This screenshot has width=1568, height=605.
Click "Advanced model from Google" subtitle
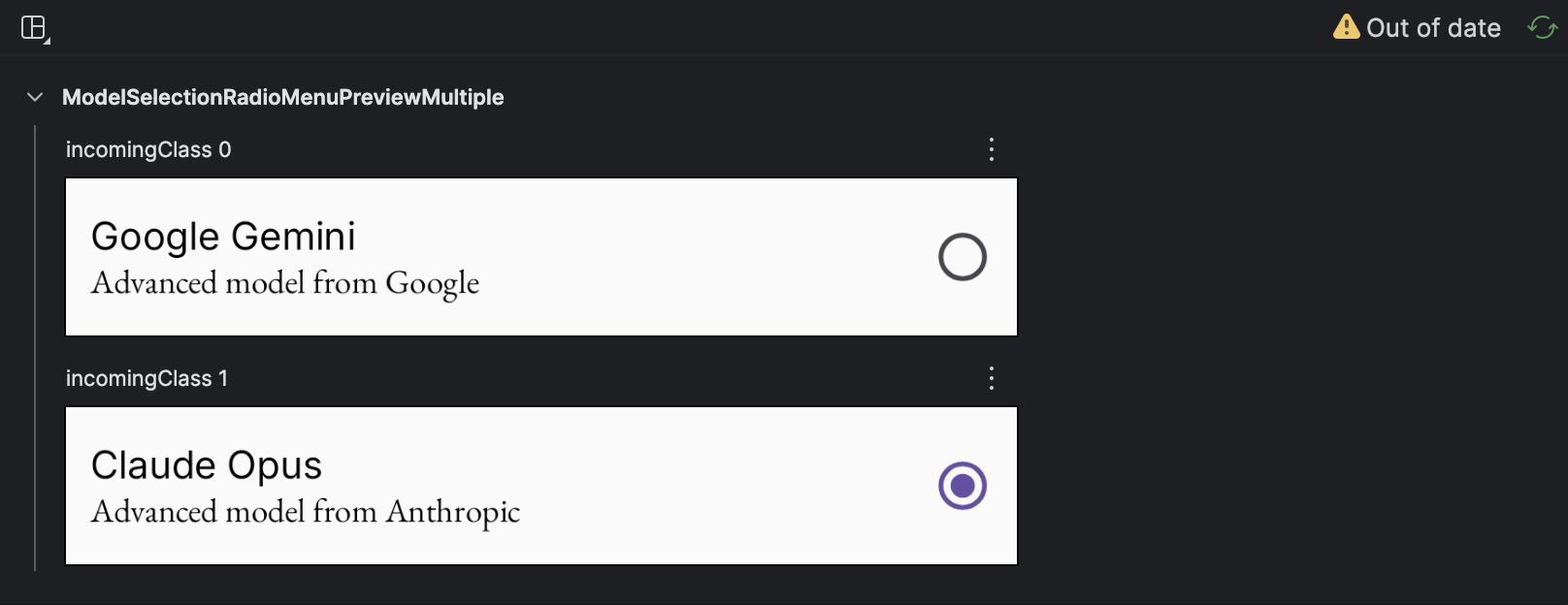point(285,283)
